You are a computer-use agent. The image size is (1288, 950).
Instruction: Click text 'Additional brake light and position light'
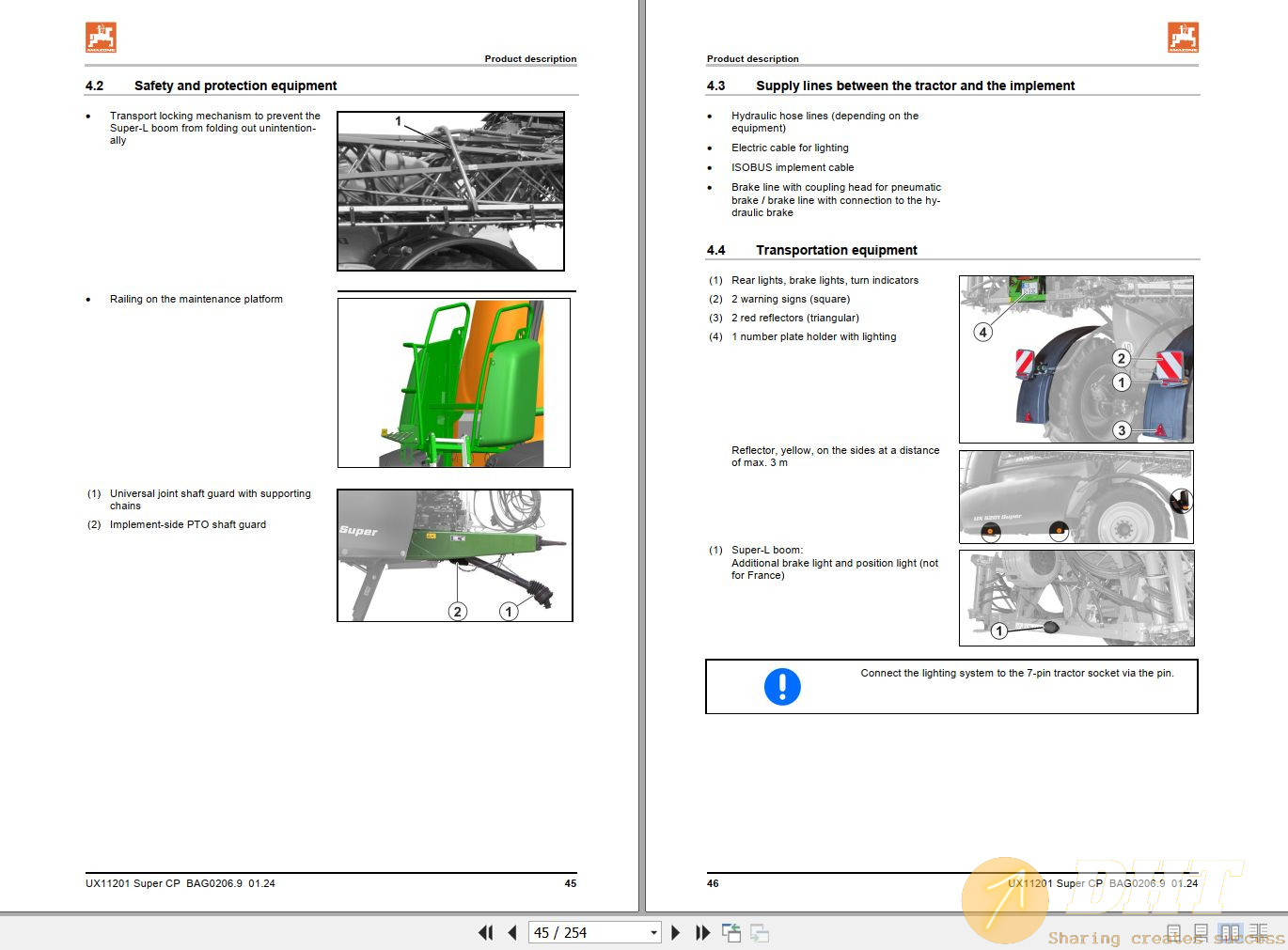pyautogui.click(x=825, y=563)
